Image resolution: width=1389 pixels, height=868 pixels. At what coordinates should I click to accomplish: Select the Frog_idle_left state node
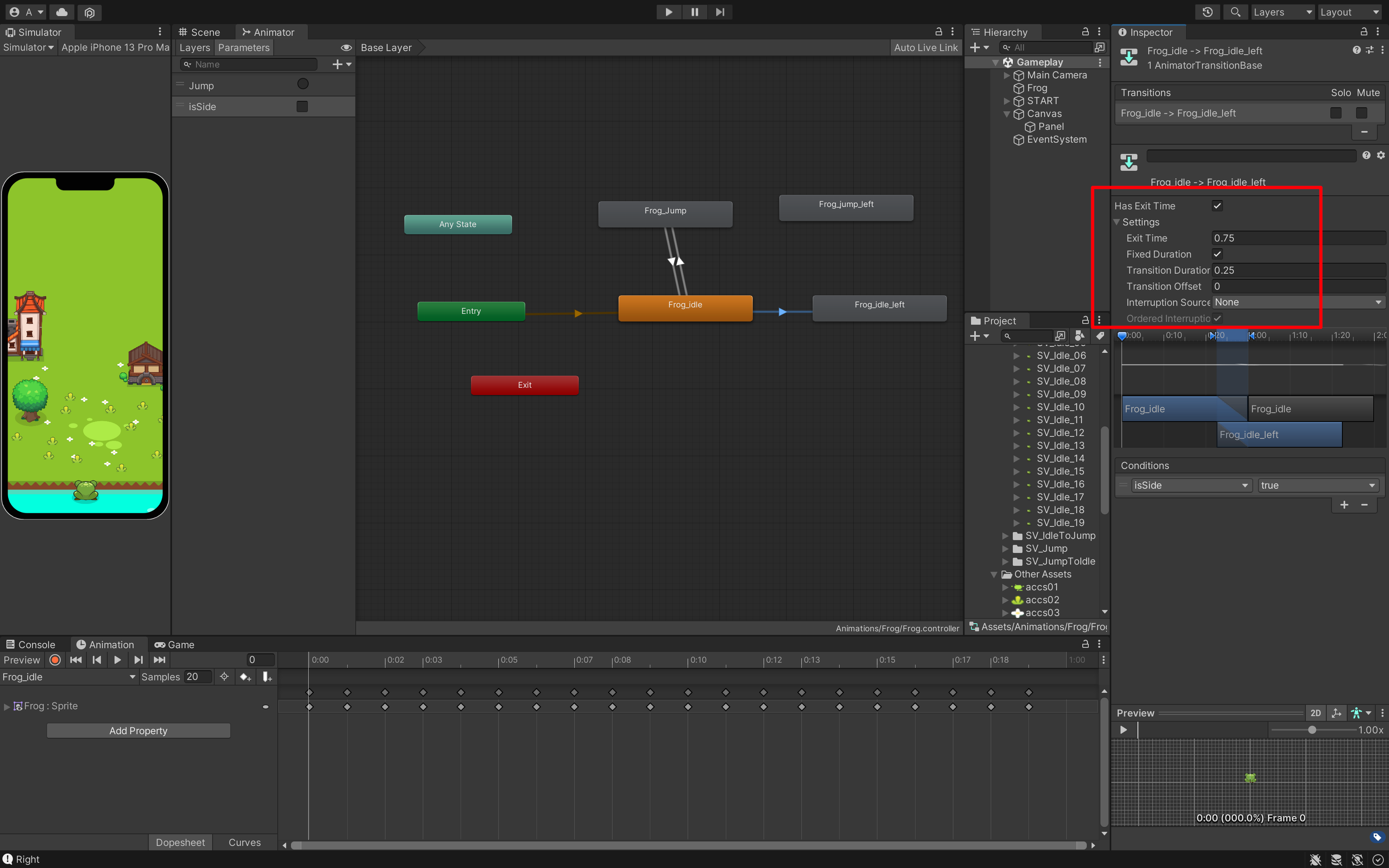879,308
